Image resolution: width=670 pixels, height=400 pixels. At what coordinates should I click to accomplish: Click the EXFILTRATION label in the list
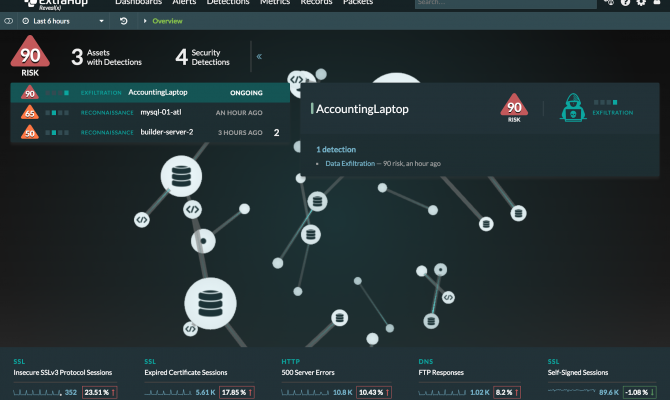[x=101, y=93]
